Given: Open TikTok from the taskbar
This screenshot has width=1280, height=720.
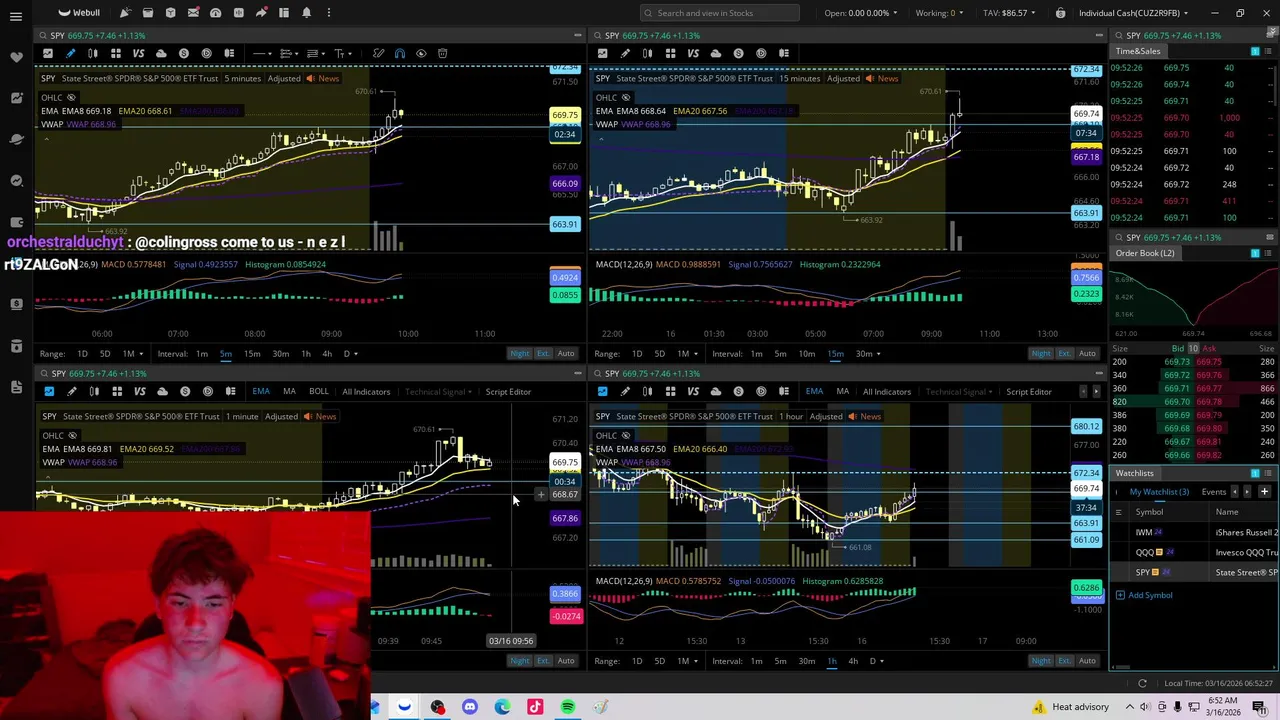Looking at the screenshot, I should (535, 707).
